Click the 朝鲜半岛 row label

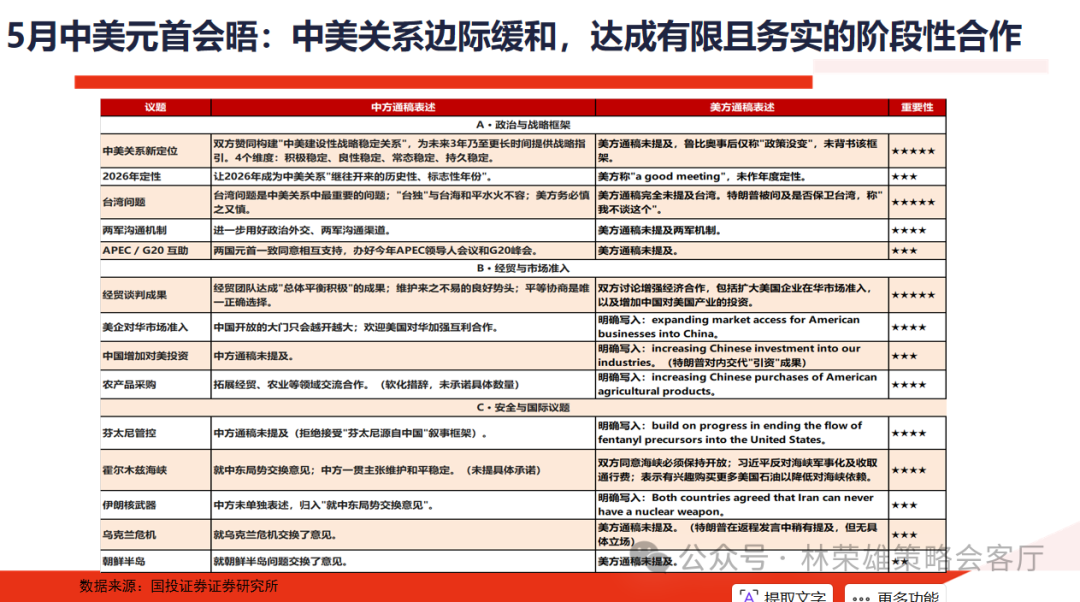(124, 561)
